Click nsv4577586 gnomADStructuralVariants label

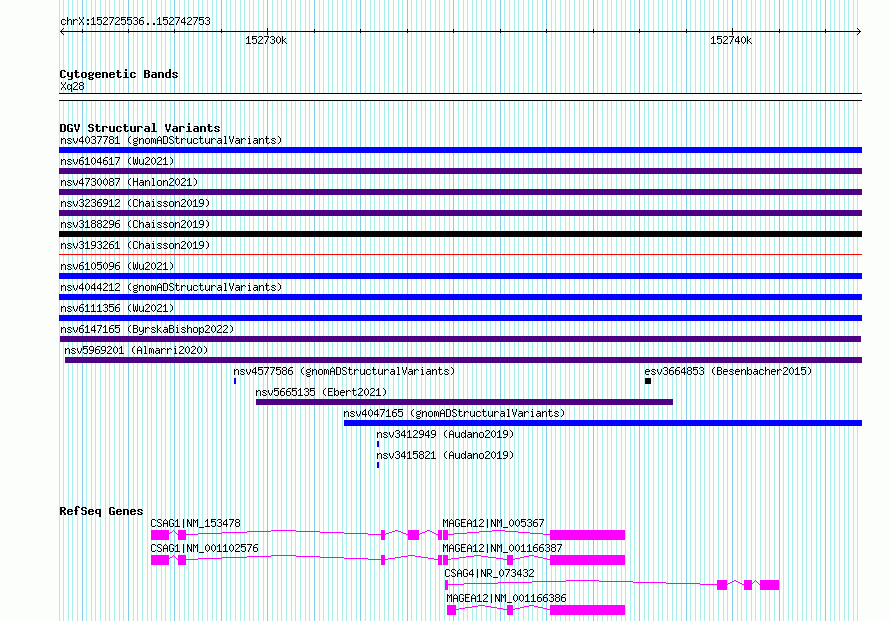[x=344, y=371]
